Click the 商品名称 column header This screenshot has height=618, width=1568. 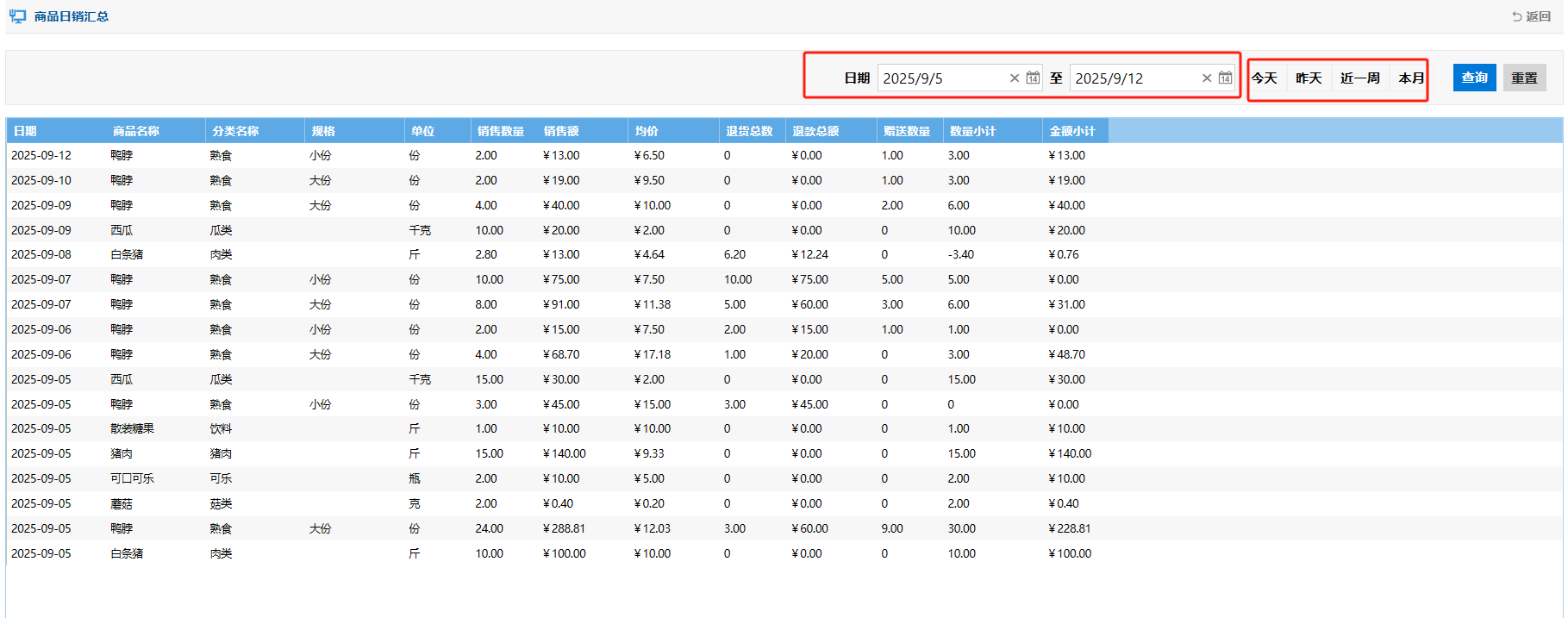(x=136, y=131)
